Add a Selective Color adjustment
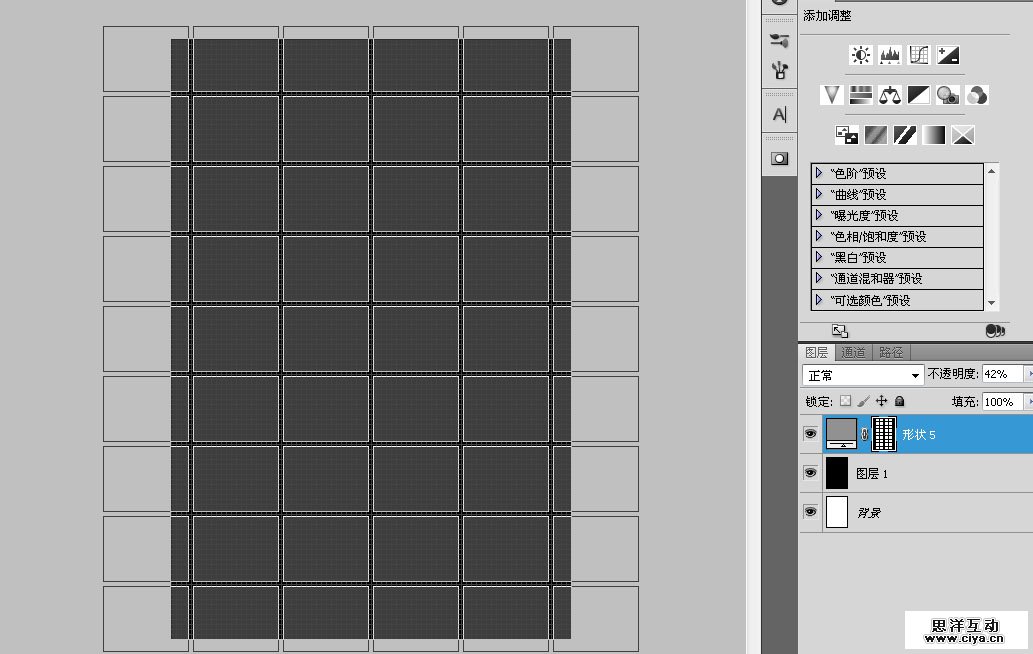The image size is (1033, 654). (x=963, y=135)
